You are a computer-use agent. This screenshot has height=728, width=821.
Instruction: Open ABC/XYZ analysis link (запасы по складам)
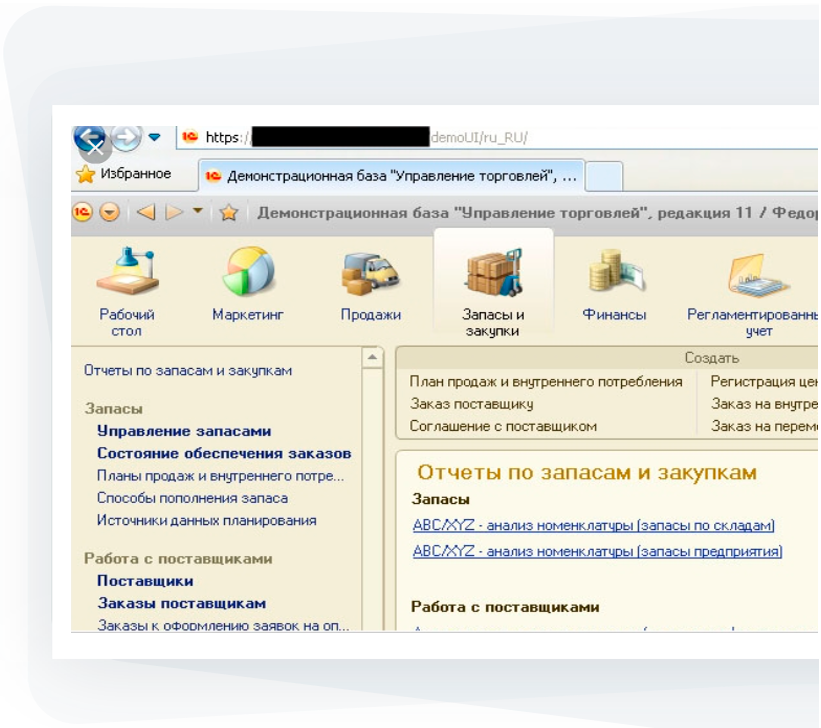[593, 526]
